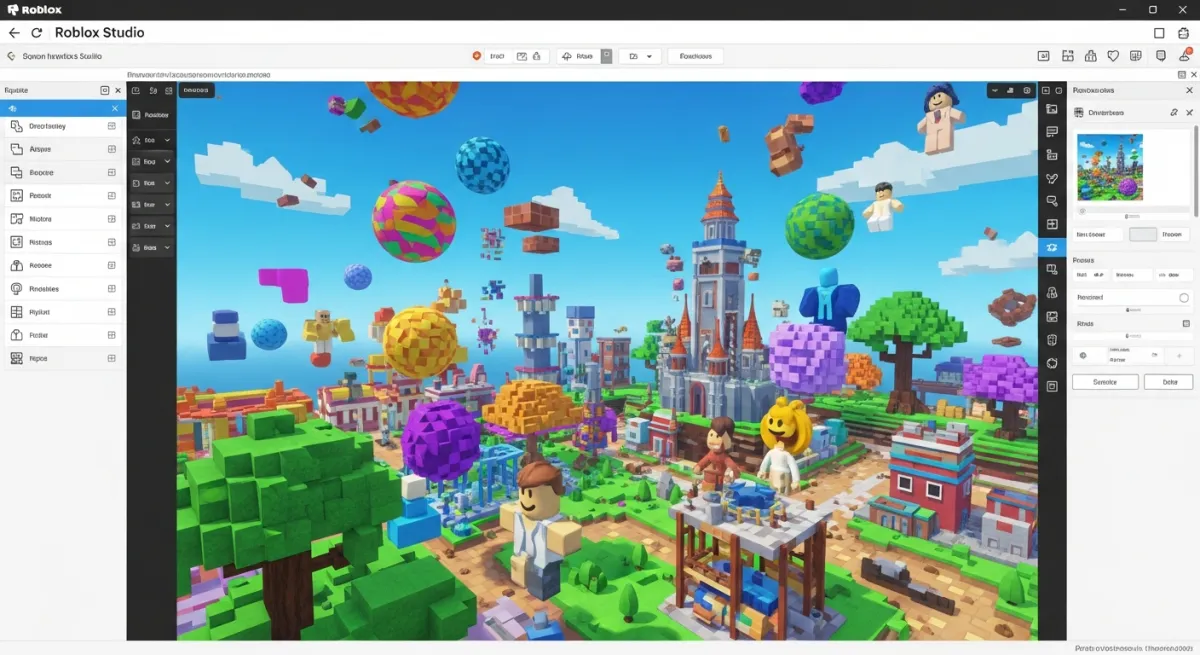
Task: Expand the fourth chevron dropdown in dark toolbar
Action: coord(167,204)
